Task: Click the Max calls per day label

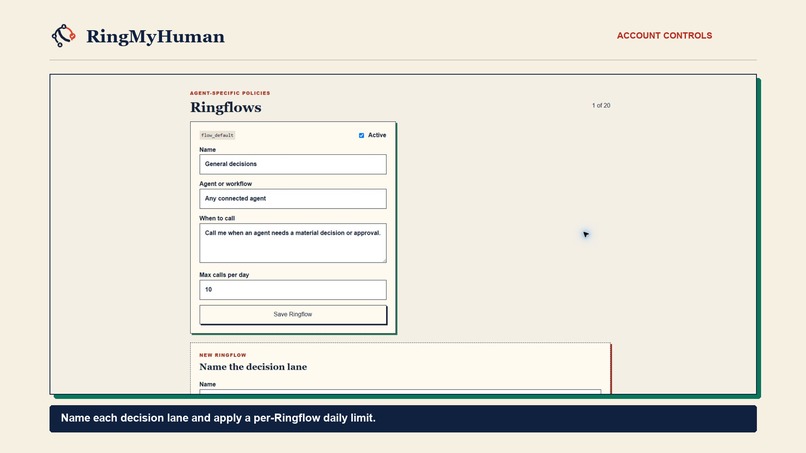Action: pos(224,275)
